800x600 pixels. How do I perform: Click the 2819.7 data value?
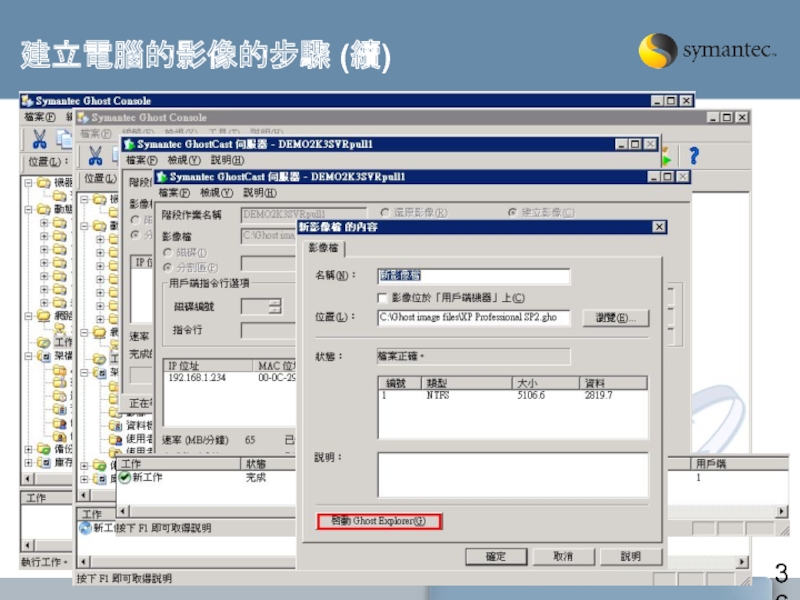[598, 395]
